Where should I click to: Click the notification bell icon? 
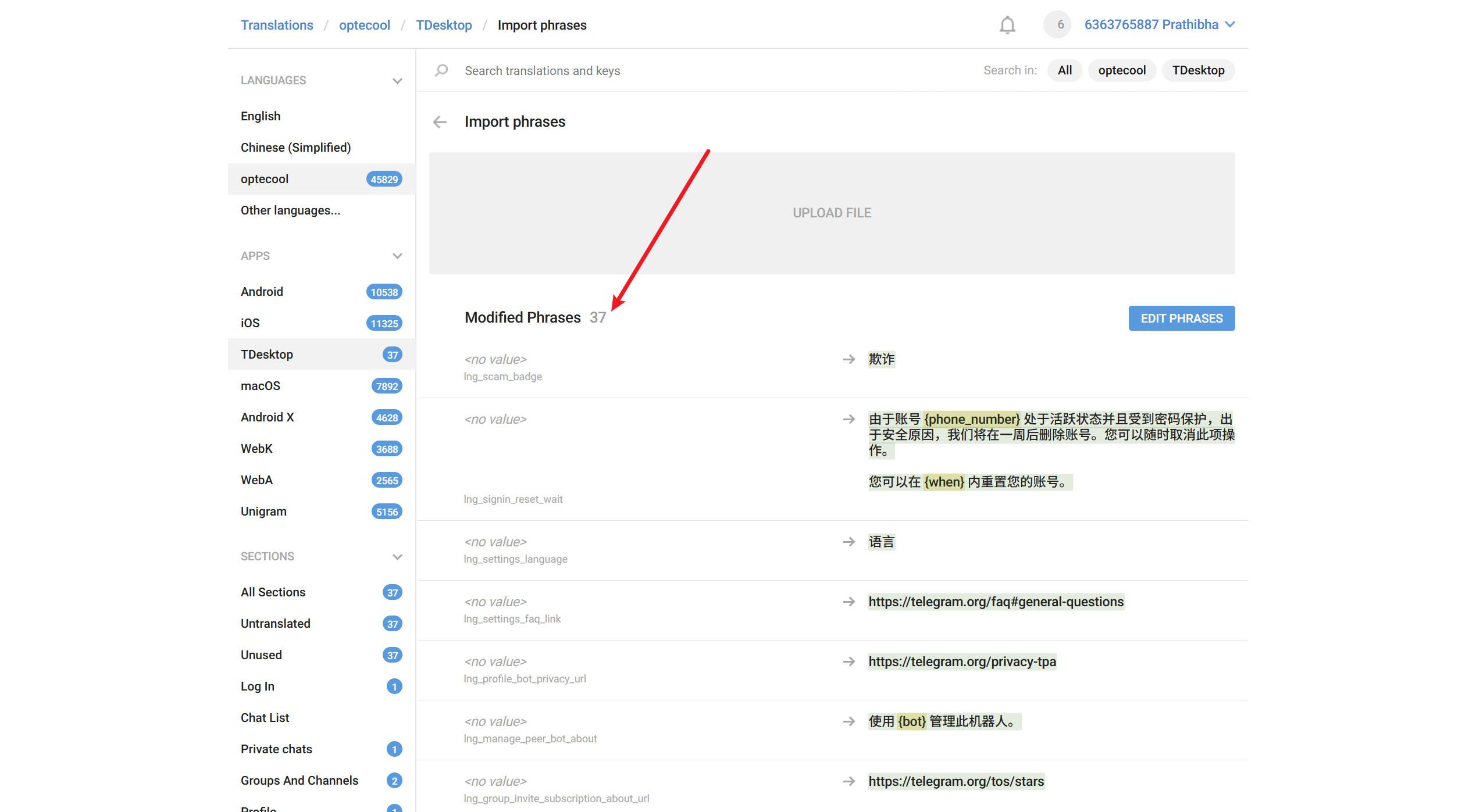pyautogui.click(x=1007, y=25)
